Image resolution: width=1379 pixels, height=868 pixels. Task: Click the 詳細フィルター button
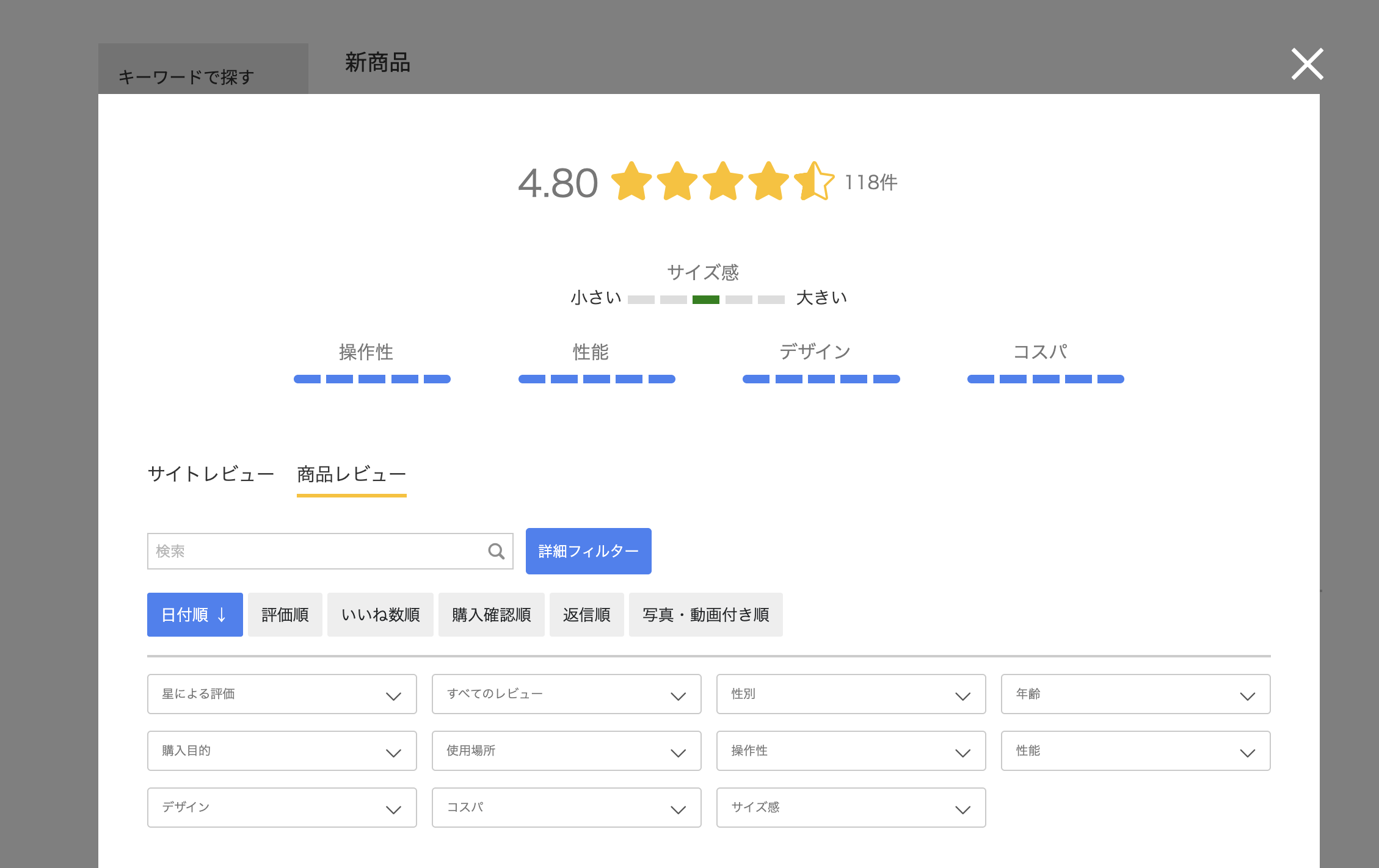point(589,551)
